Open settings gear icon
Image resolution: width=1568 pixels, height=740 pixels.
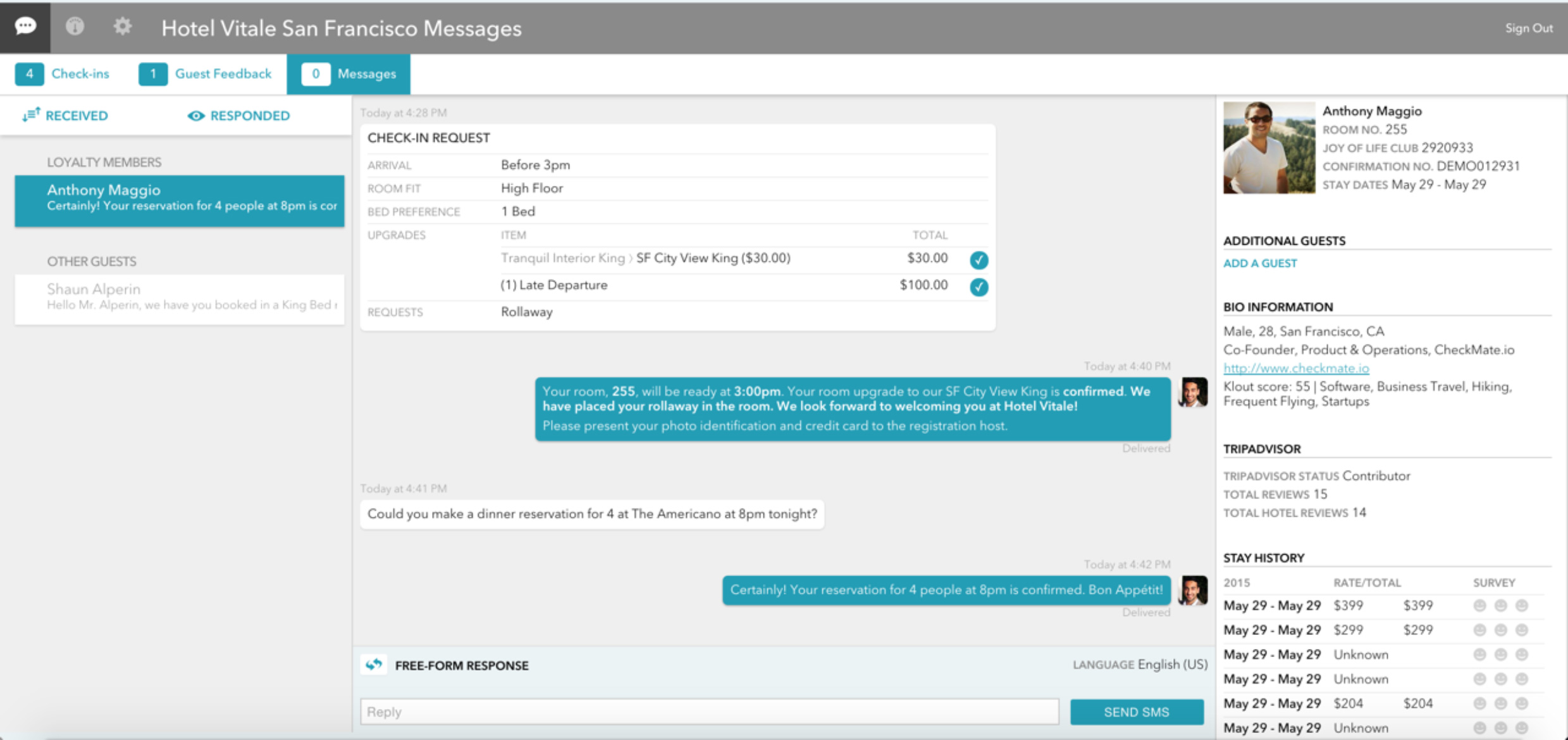[x=122, y=27]
